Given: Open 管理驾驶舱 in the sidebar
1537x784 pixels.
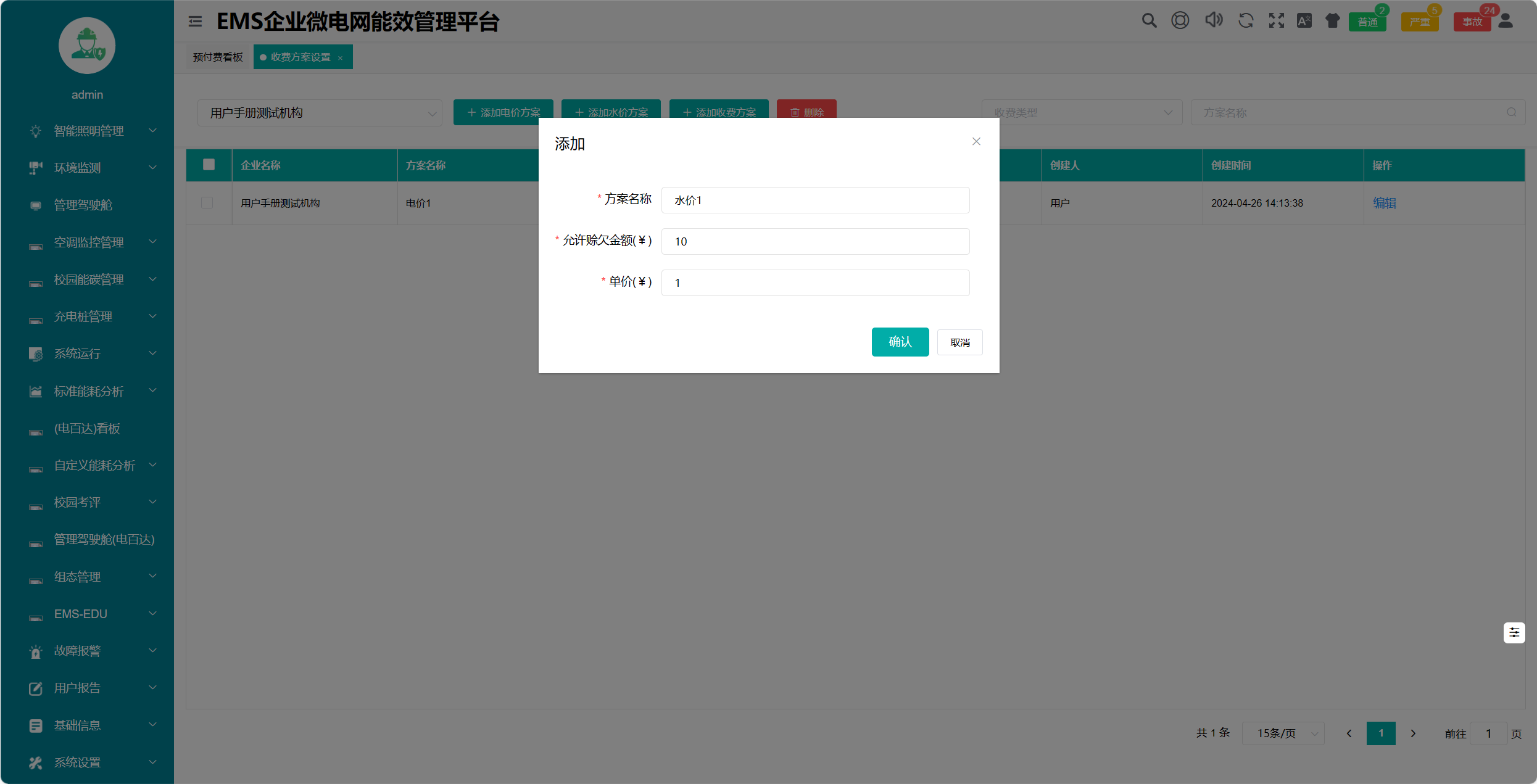Looking at the screenshot, I should tap(83, 205).
